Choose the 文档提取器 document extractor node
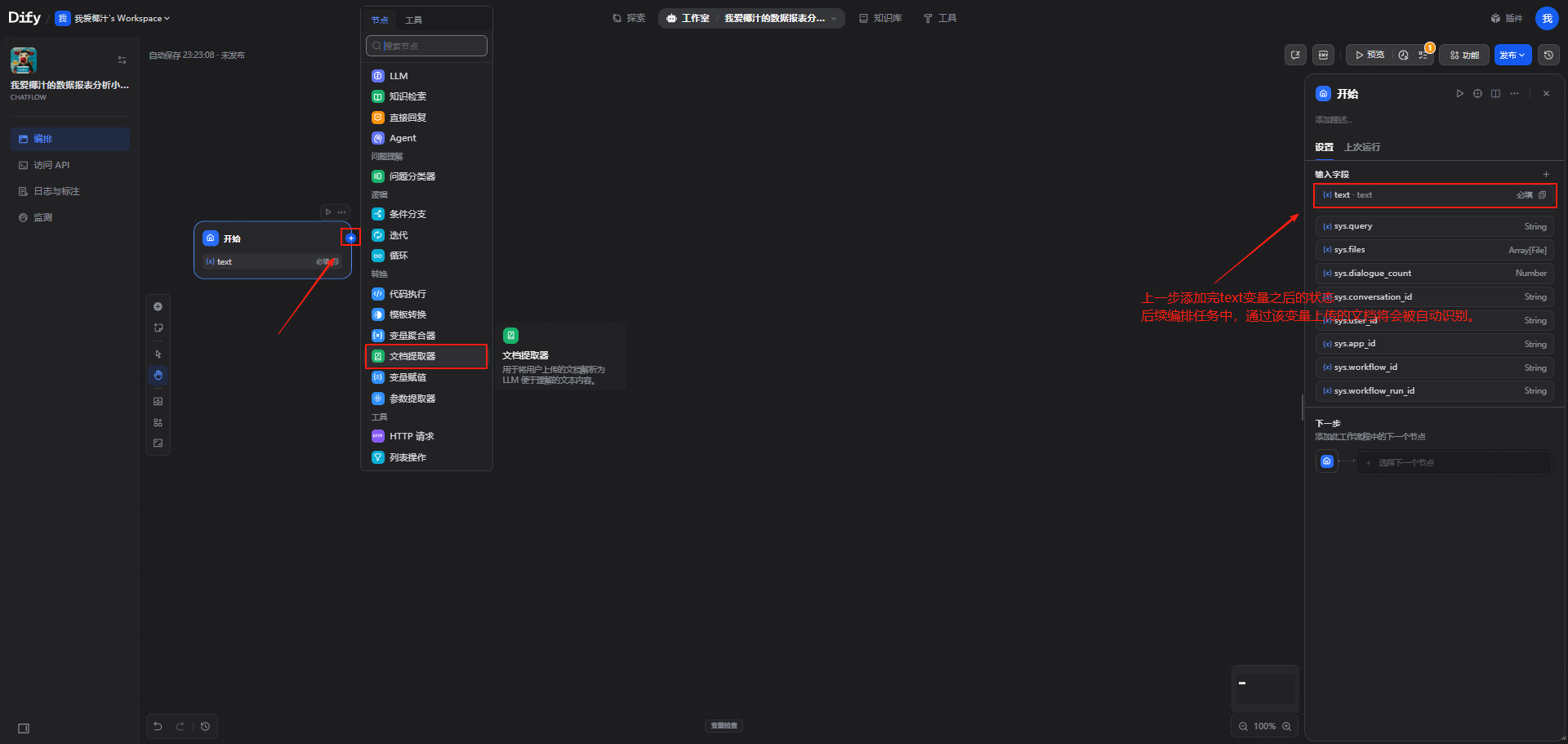The image size is (1568, 744). 426,356
